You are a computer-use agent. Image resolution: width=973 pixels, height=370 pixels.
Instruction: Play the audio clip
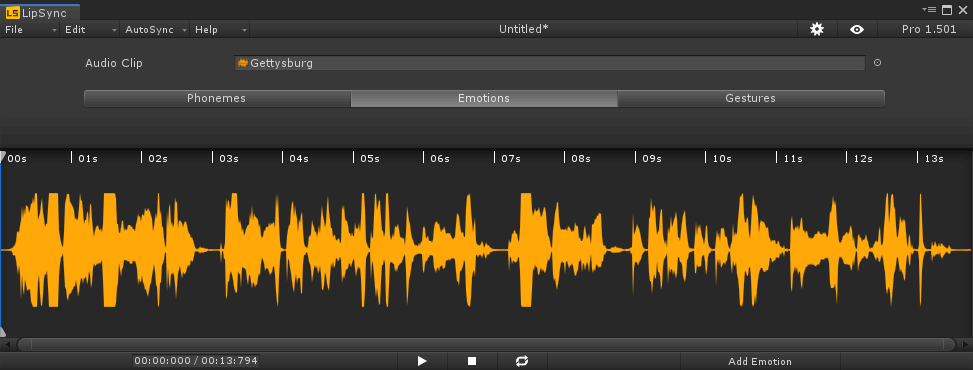tap(422, 361)
